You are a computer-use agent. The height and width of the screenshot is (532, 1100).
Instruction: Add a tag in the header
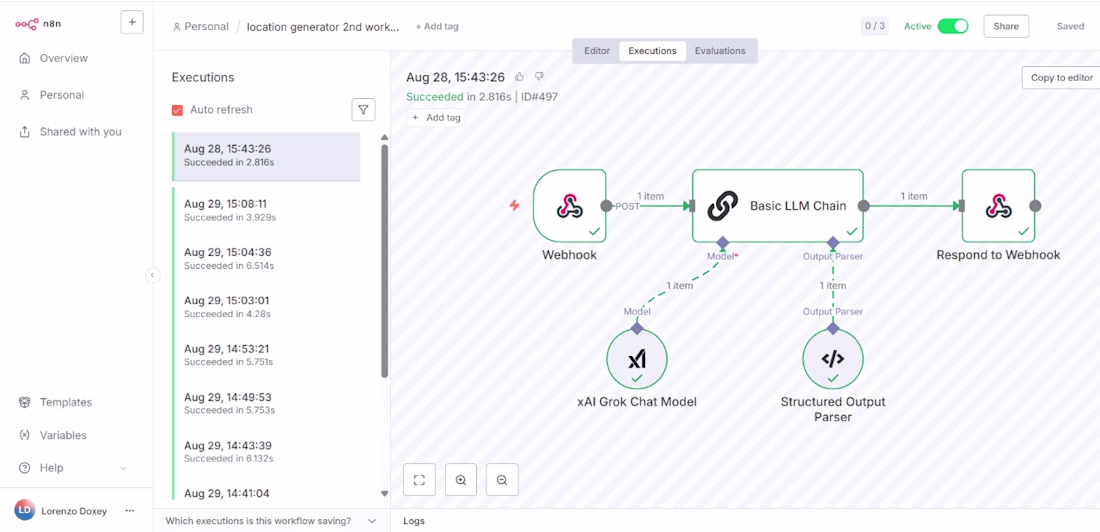coord(437,27)
